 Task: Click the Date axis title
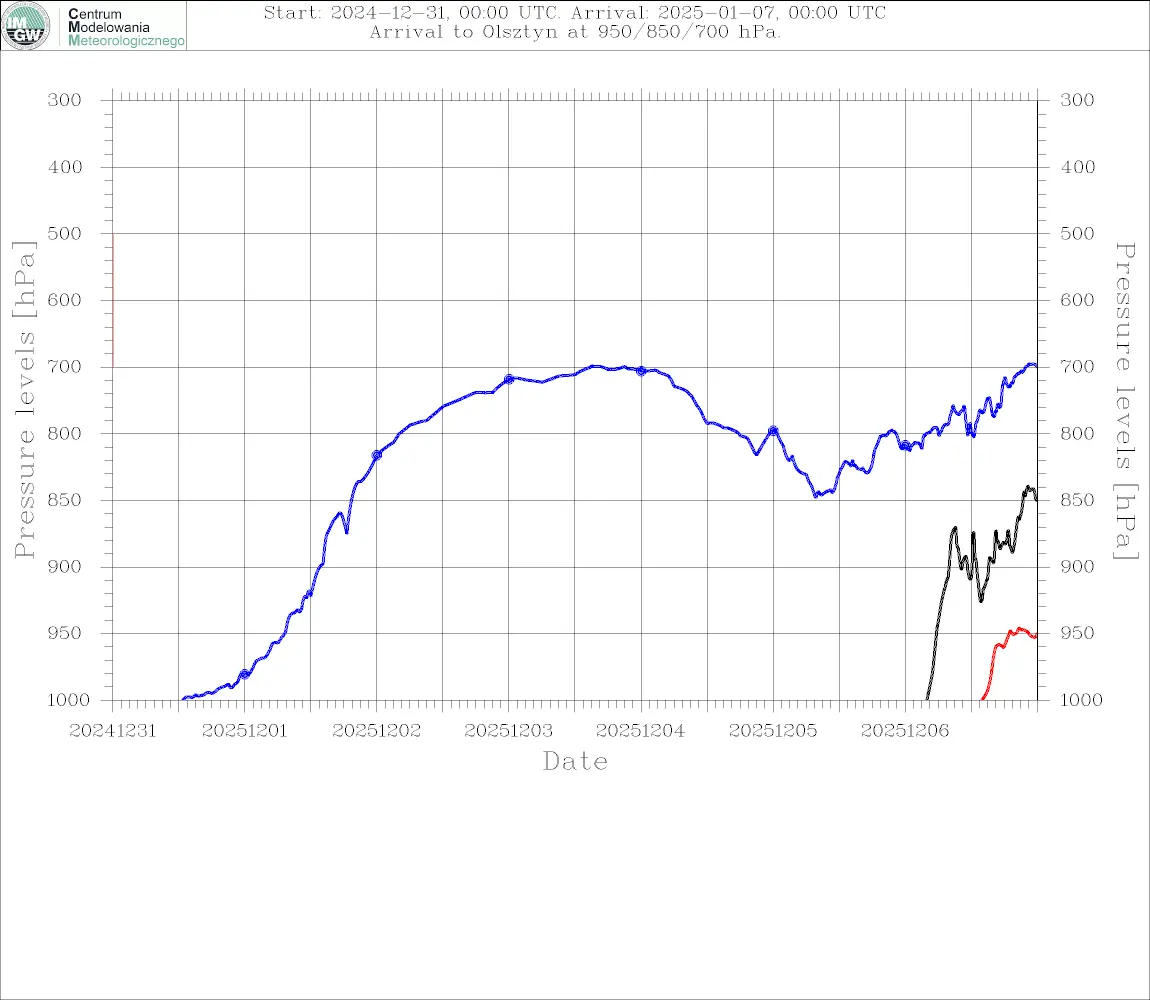coord(575,762)
